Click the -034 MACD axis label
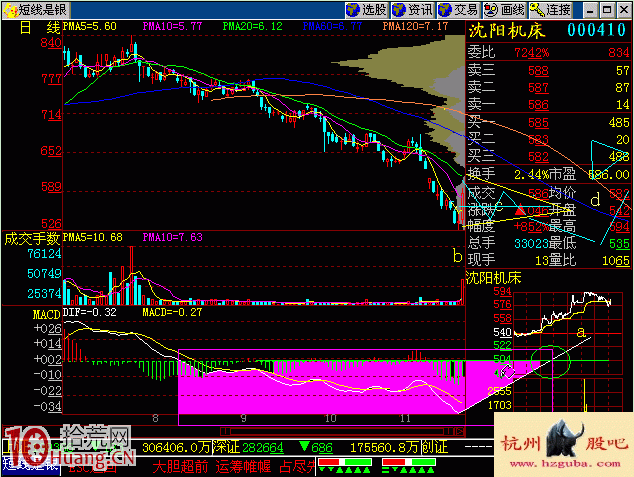The image size is (634, 477). pyautogui.click(x=48, y=406)
